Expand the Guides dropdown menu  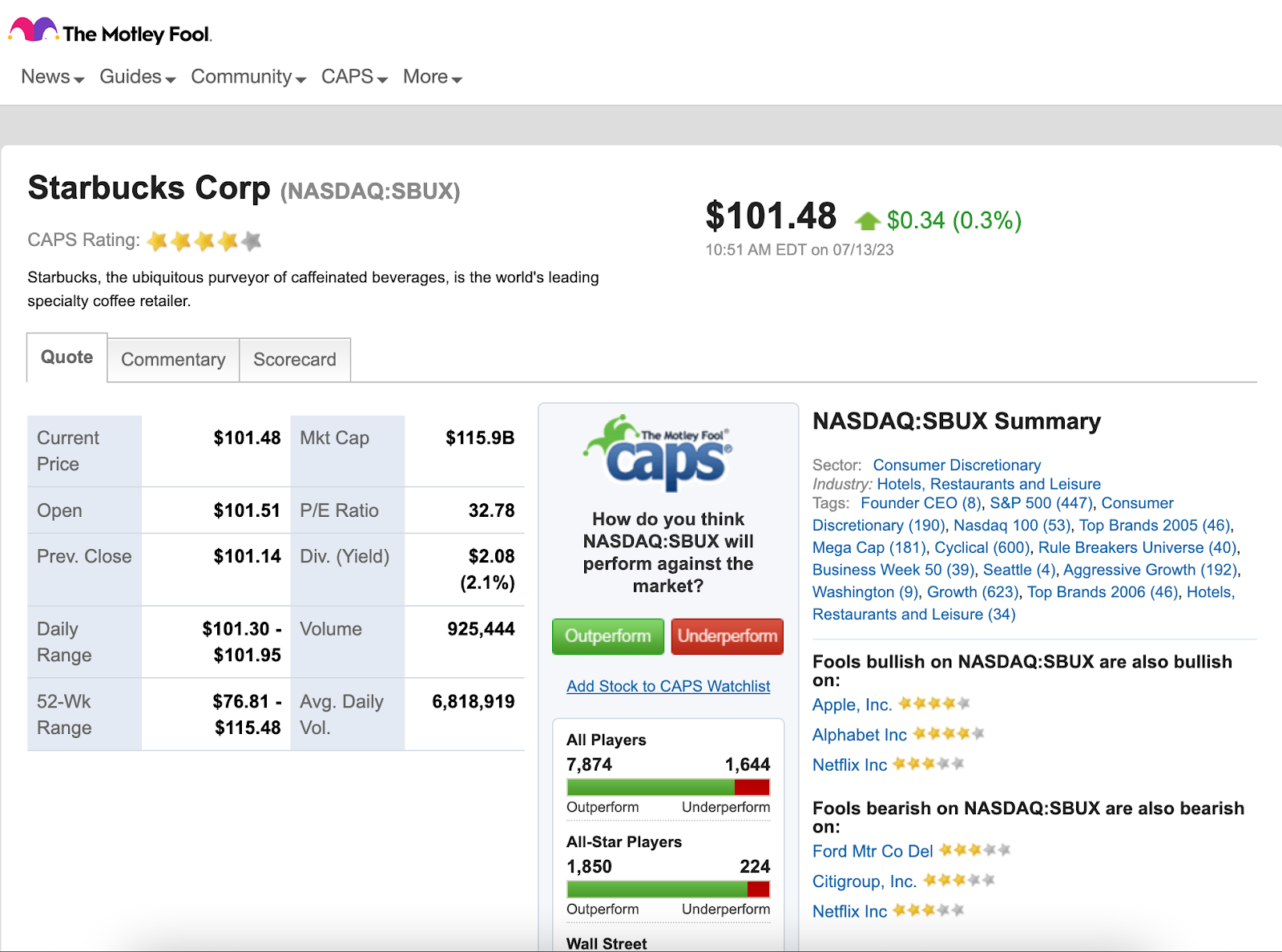pos(138,77)
